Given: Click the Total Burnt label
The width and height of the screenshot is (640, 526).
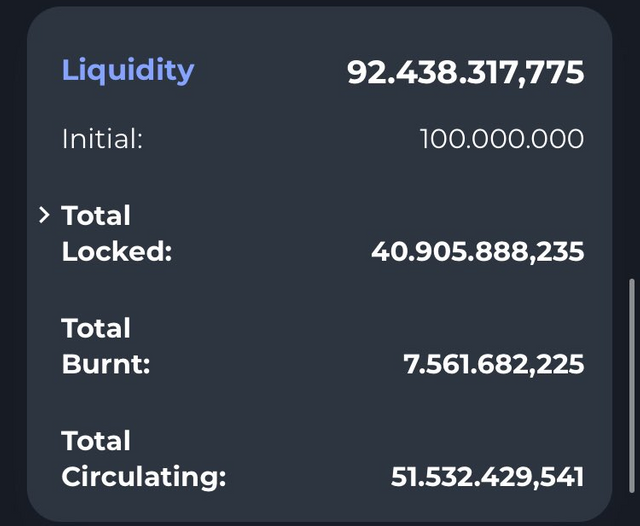Looking at the screenshot, I should [x=106, y=346].
